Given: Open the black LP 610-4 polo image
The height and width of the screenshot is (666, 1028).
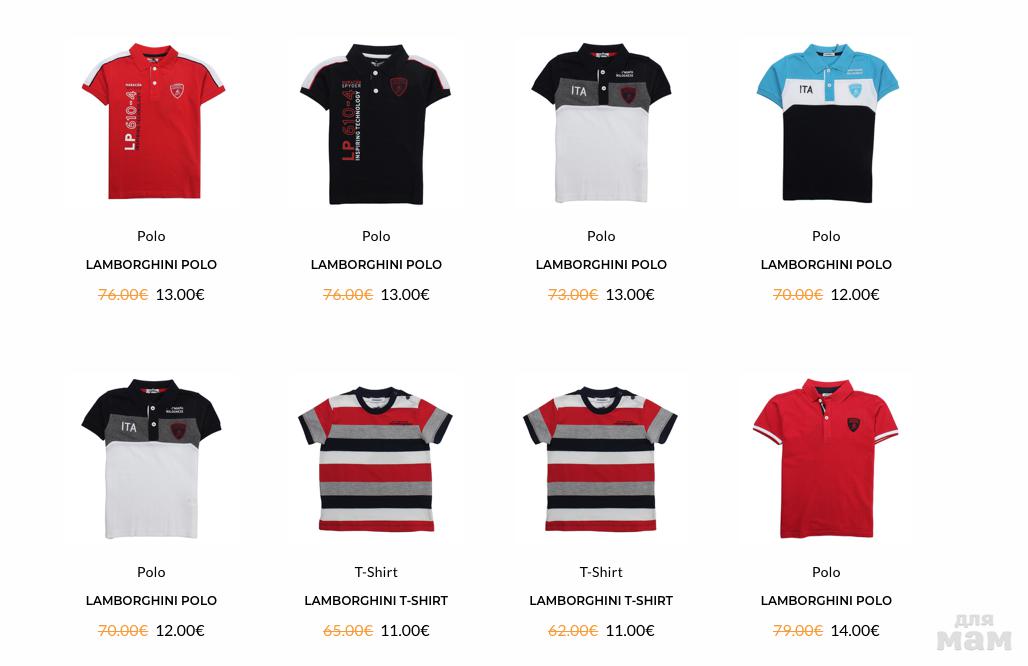Looking at the screenshot, I should pos(376,123).
